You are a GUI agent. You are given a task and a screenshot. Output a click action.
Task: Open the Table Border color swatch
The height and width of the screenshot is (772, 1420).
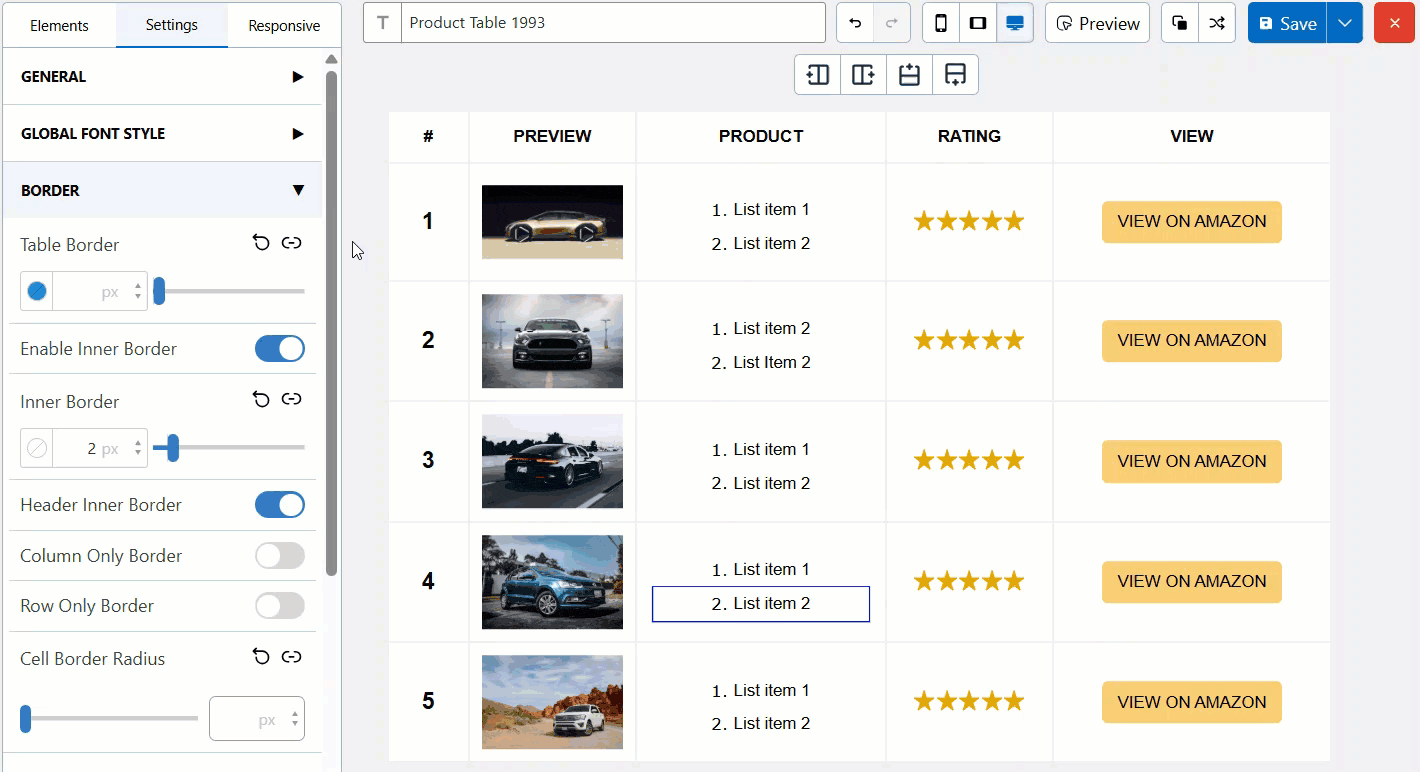(x=37, y=292)
